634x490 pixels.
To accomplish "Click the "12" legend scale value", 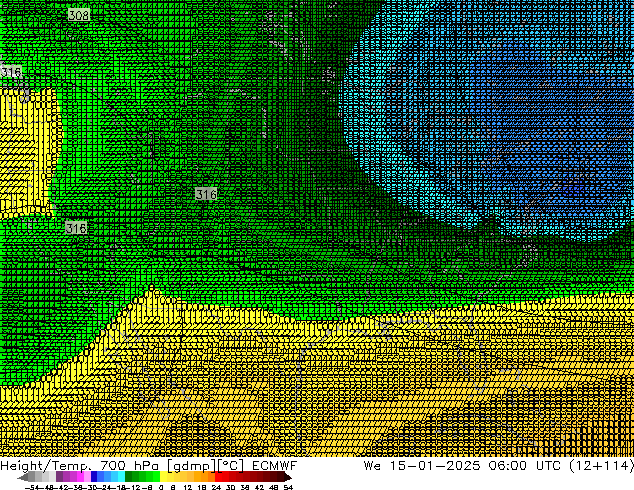I will 188,487.
